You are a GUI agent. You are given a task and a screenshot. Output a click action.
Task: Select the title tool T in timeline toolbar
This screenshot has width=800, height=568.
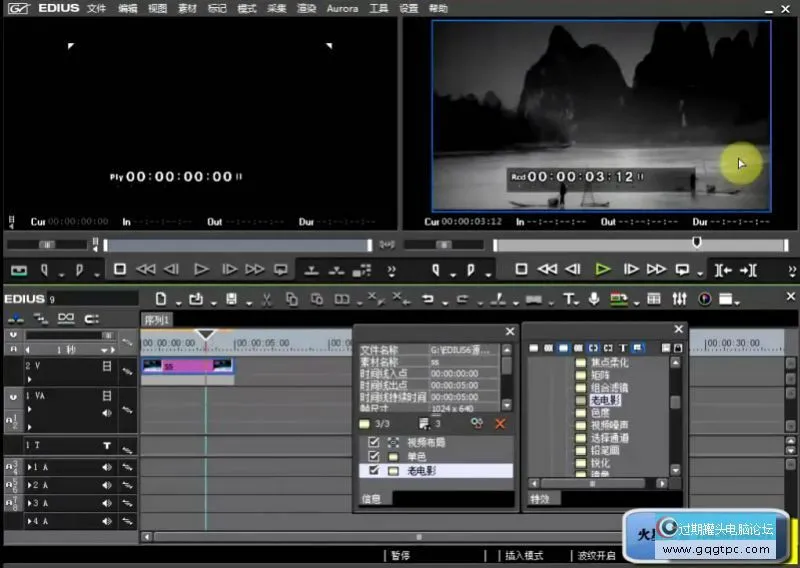click(568, 298)
